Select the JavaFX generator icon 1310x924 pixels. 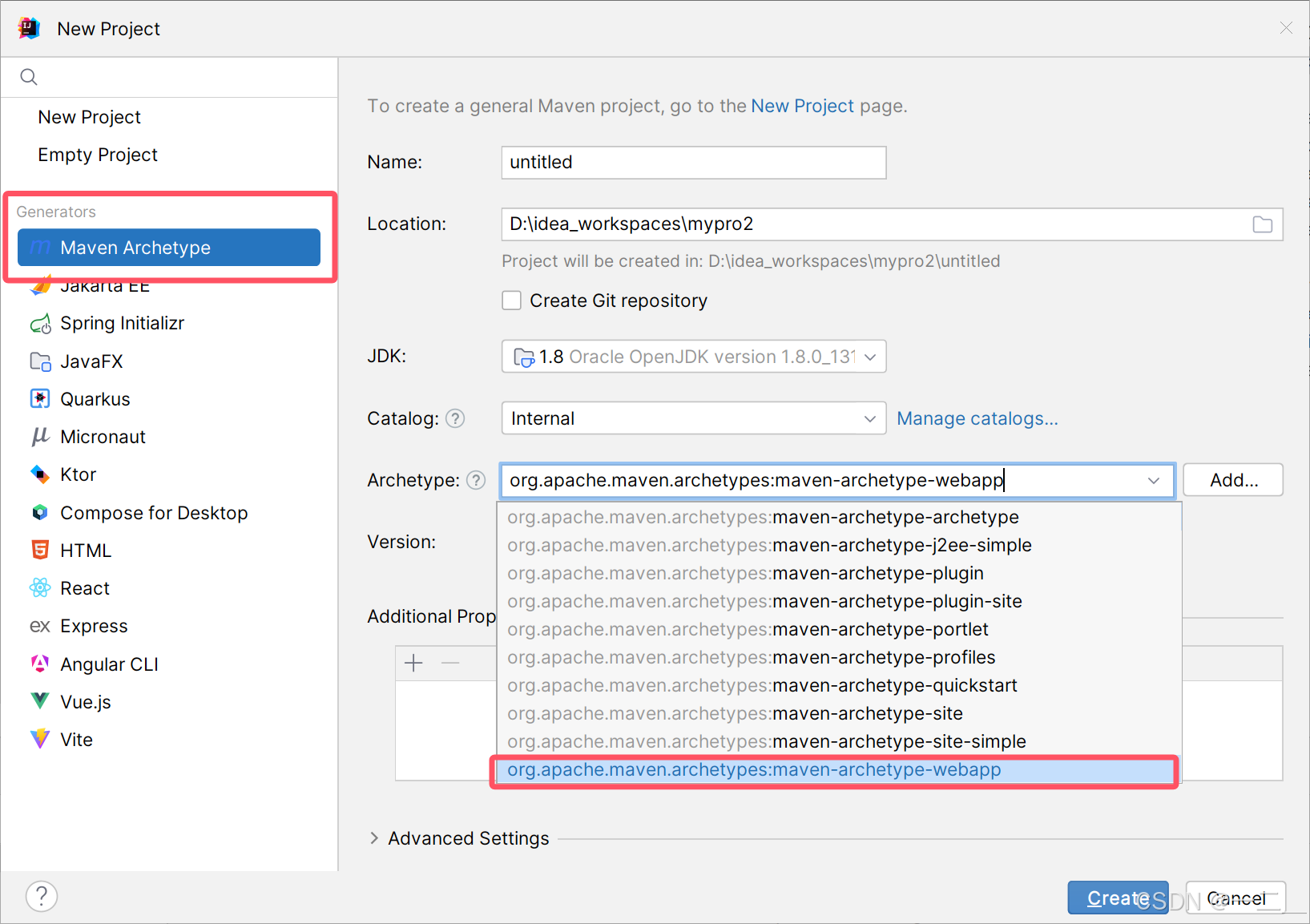point(40,361)
